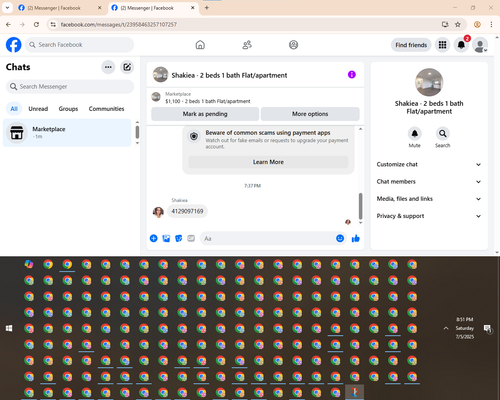The width and height of the screenshot is (500, 400).
Task: Click More options button
Action: point(310,114)
